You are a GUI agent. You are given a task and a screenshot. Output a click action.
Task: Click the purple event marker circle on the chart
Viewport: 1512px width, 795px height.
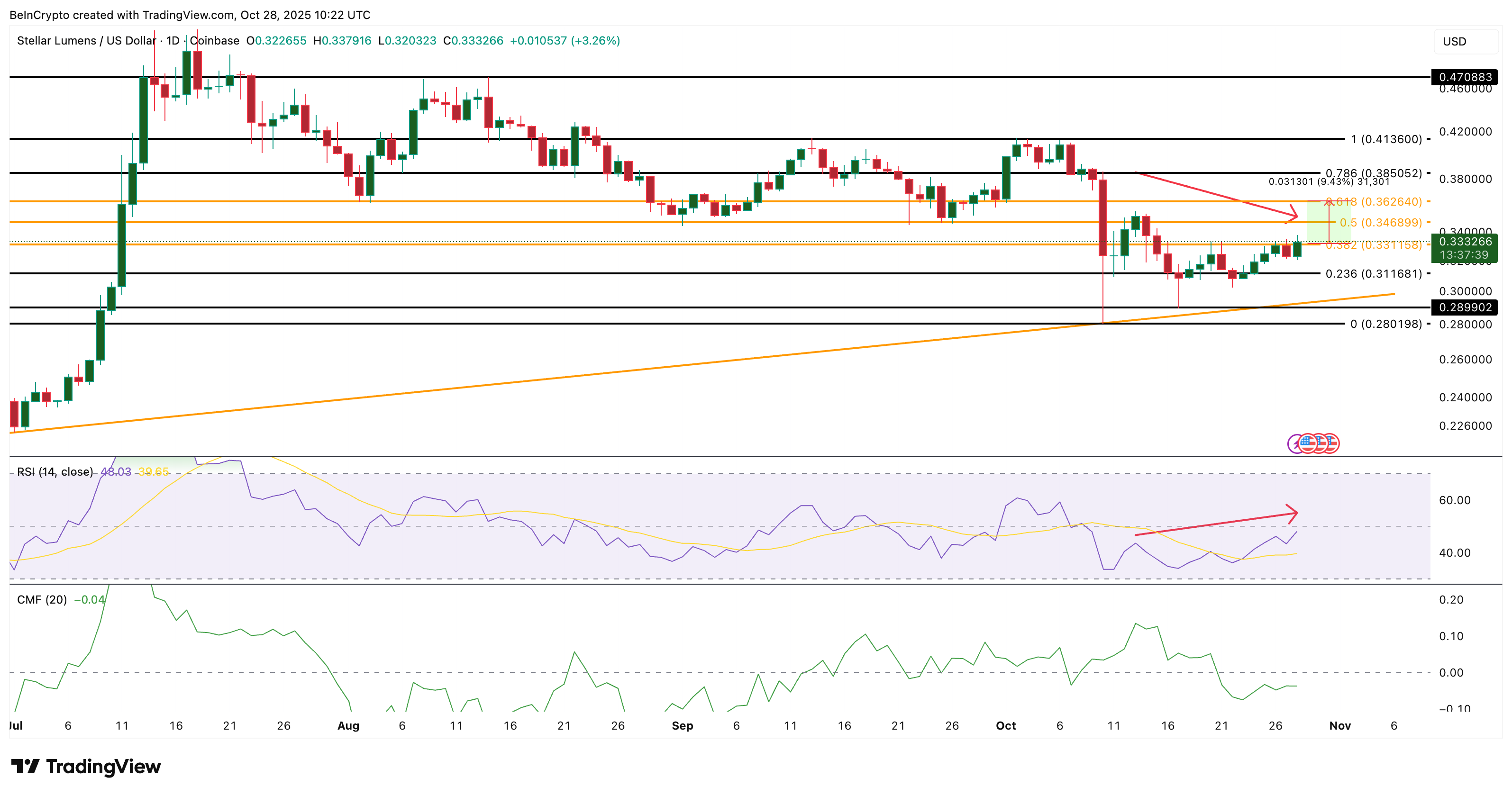[1295, 443]
